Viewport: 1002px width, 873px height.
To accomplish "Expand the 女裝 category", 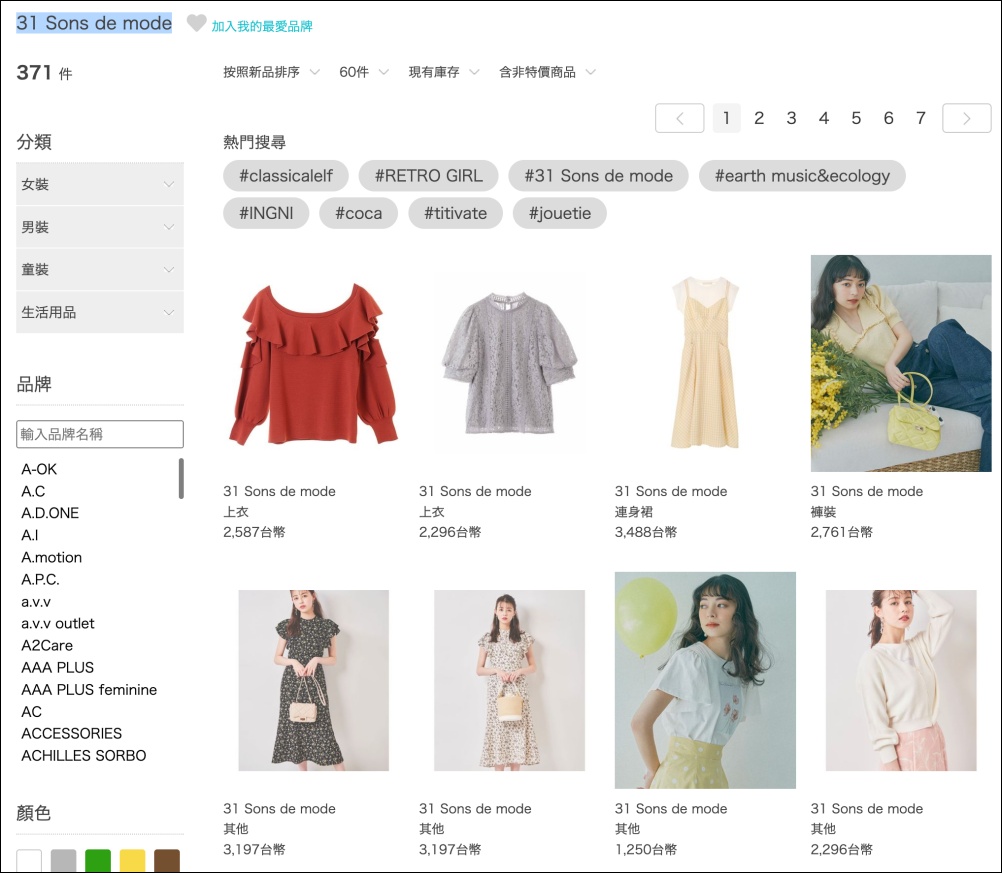I will pos(100,184).
